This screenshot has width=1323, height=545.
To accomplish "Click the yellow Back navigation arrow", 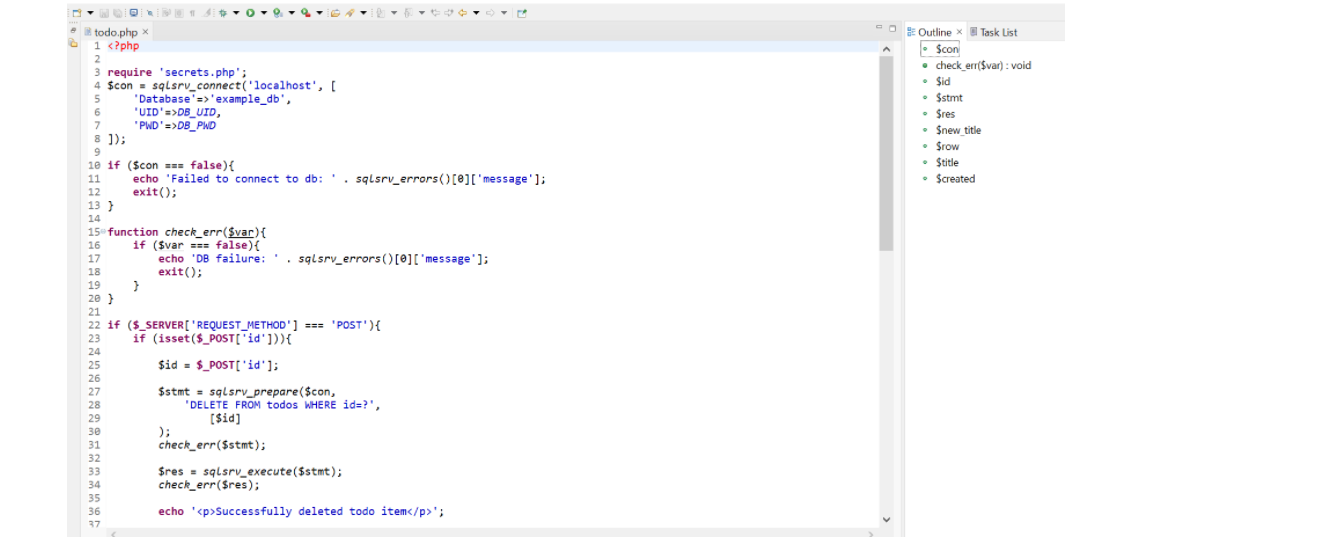I will tap(462, 13).
